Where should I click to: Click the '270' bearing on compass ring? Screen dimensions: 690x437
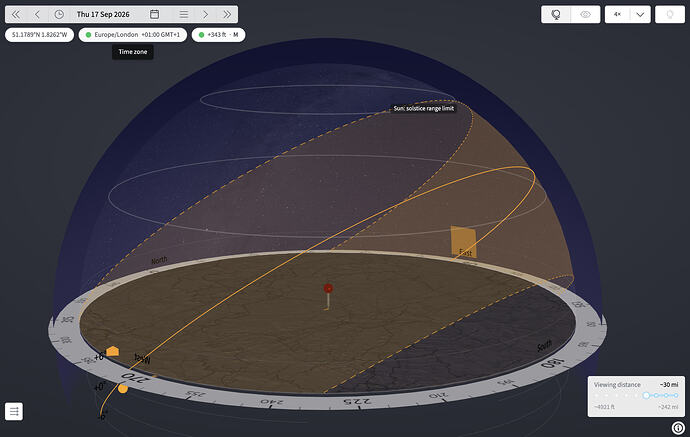(x=135, y=378)
